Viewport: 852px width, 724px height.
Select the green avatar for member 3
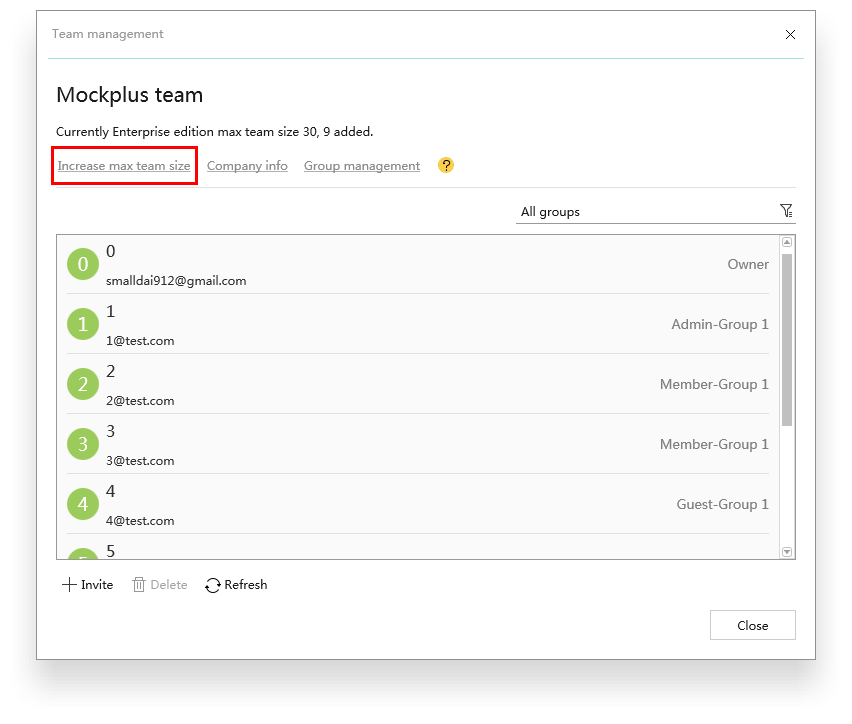pos(83,444)
